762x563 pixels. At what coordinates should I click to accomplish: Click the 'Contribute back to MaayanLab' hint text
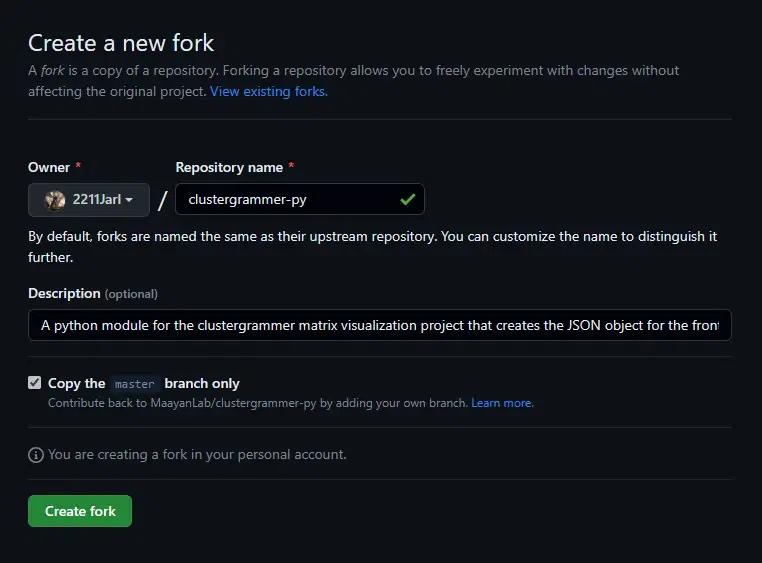[x=258, y=403]
